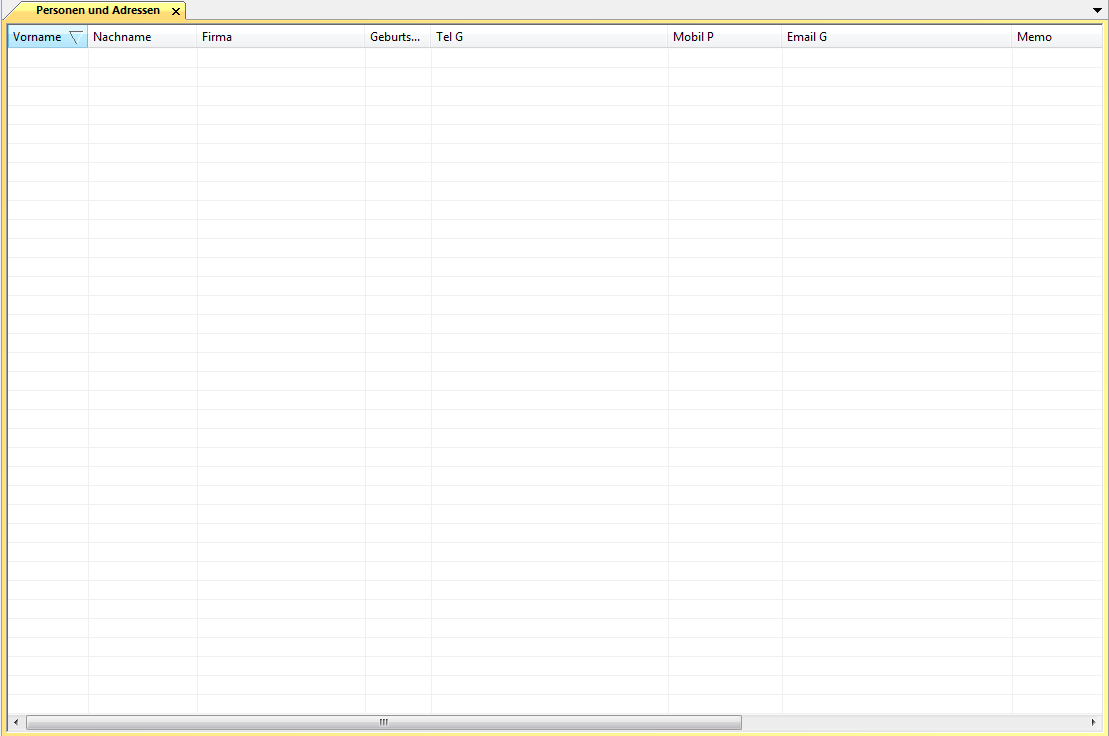Sort by the Firma column header
The image size is (1109, 736).
pos(280,37)
